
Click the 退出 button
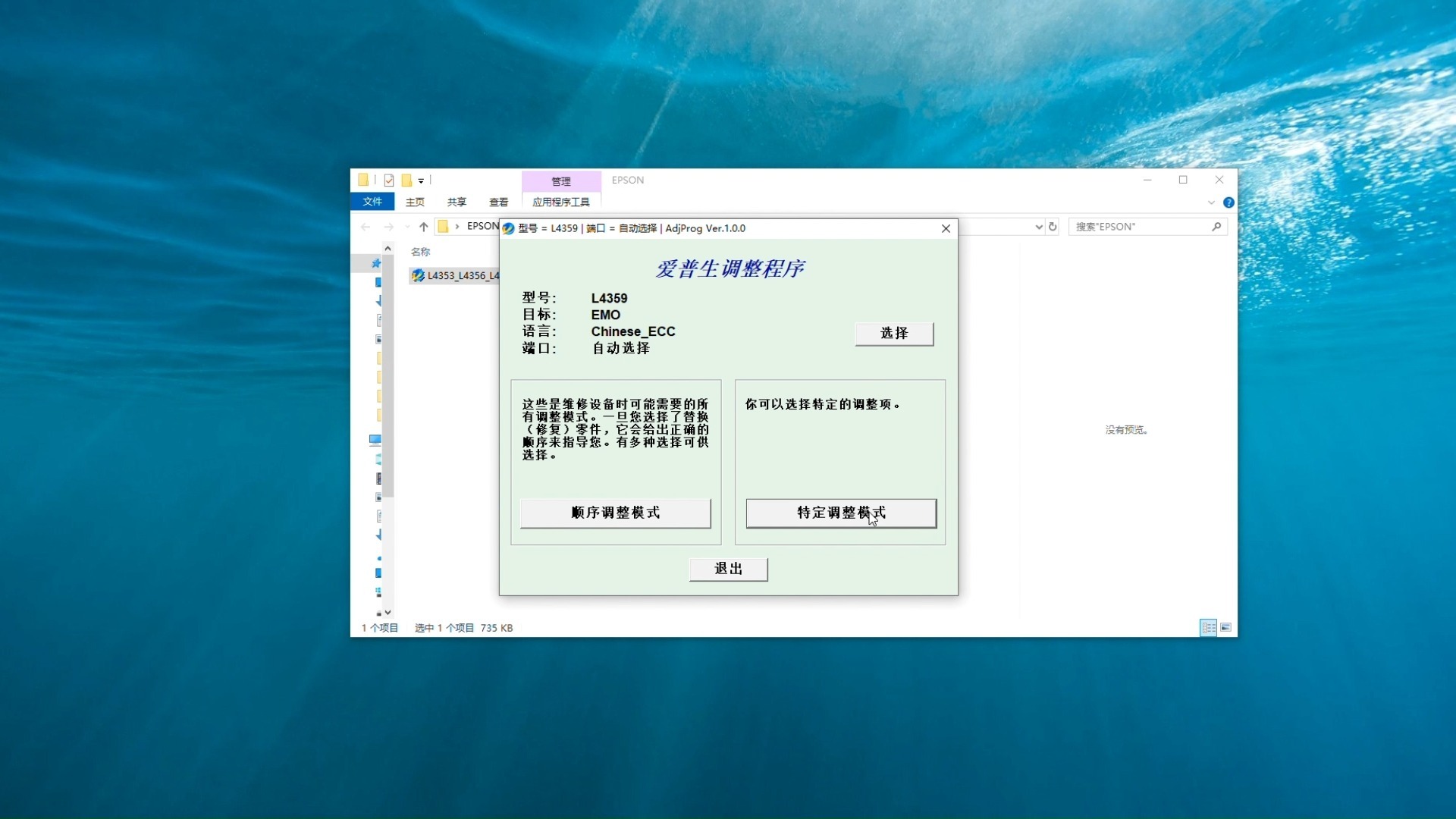click(x=728, y=569)
